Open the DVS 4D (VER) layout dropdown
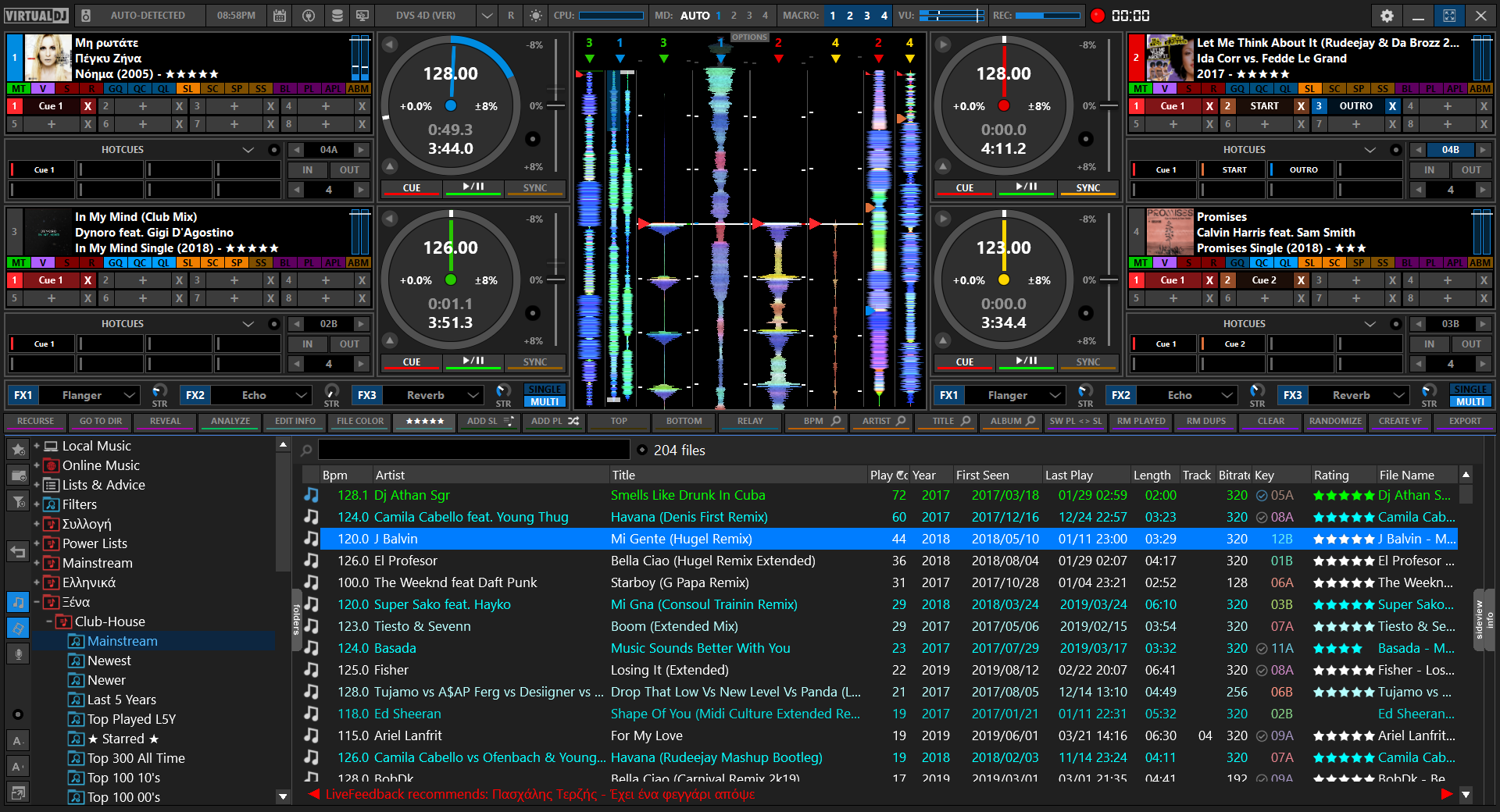 (487, 16)
